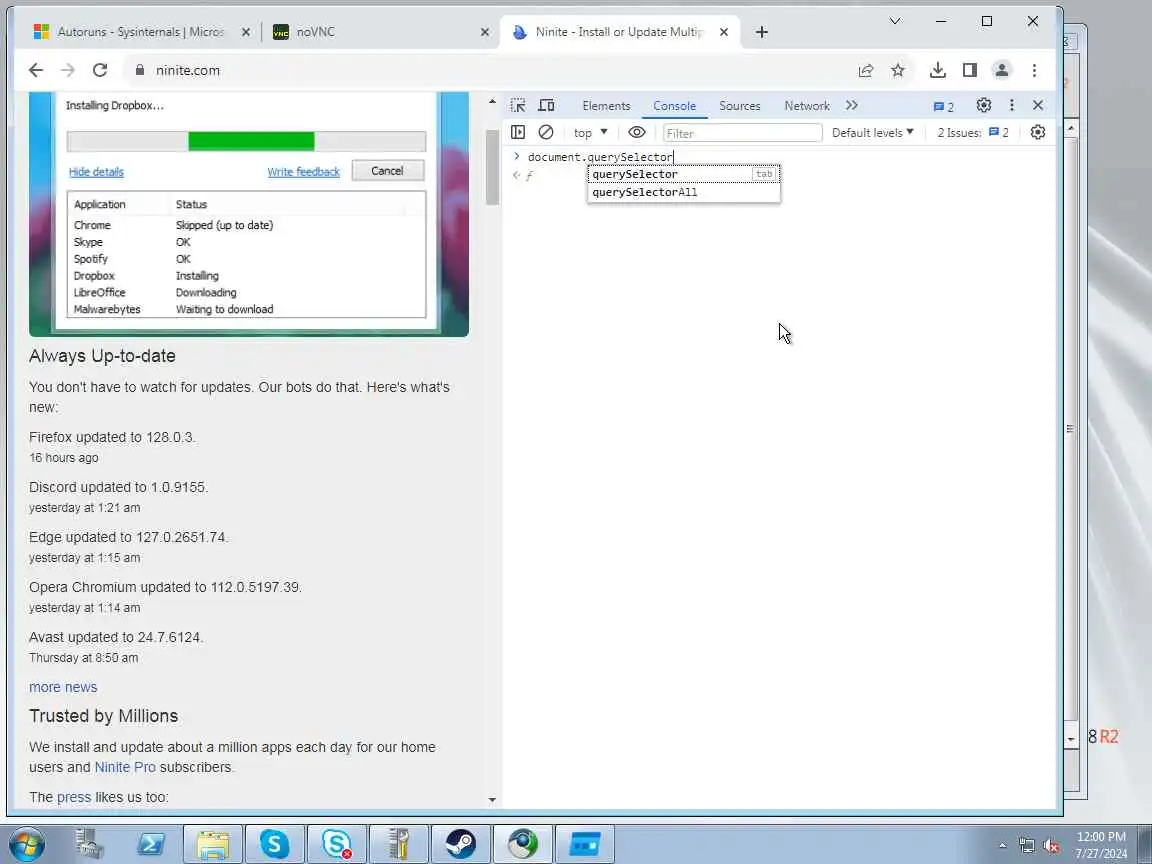Show hidden tray icons arrow
The image size is (1152, 864).
click(1002, 845)
